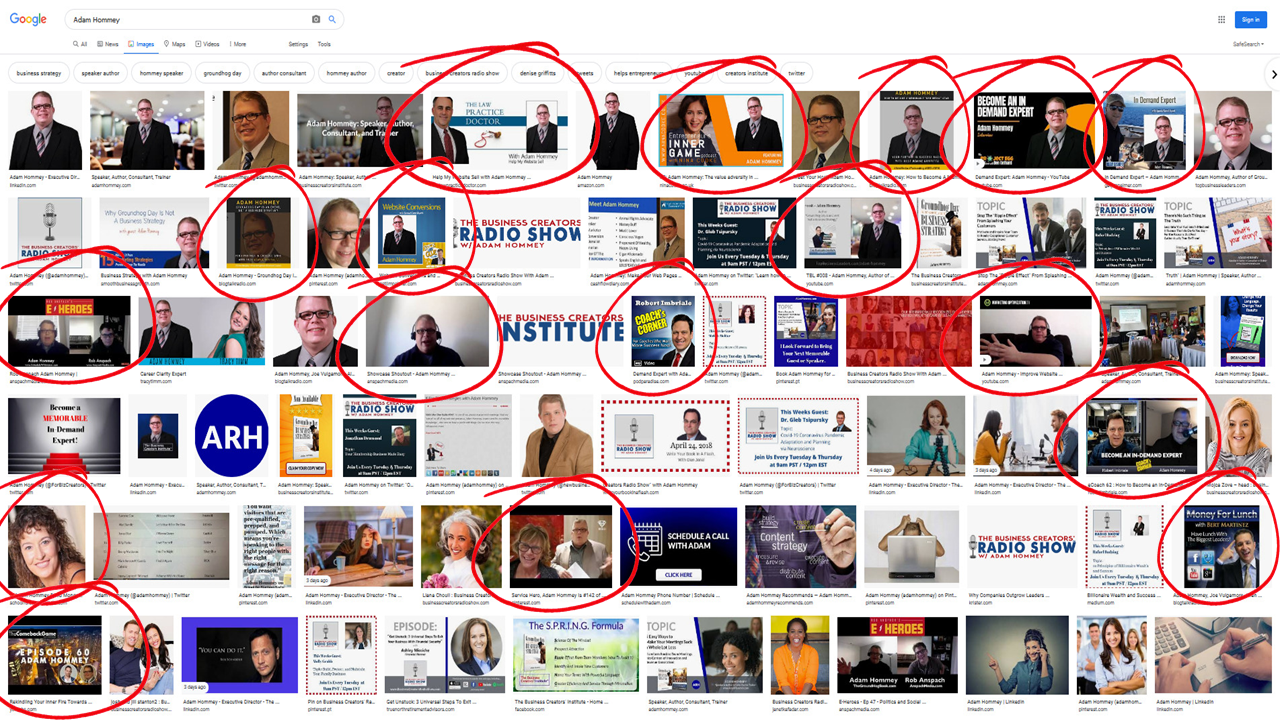This screenshot has height=720, width=1280.
Task: Open Become a Memorable In Demand Expert image
Action: tap(64, 435)
